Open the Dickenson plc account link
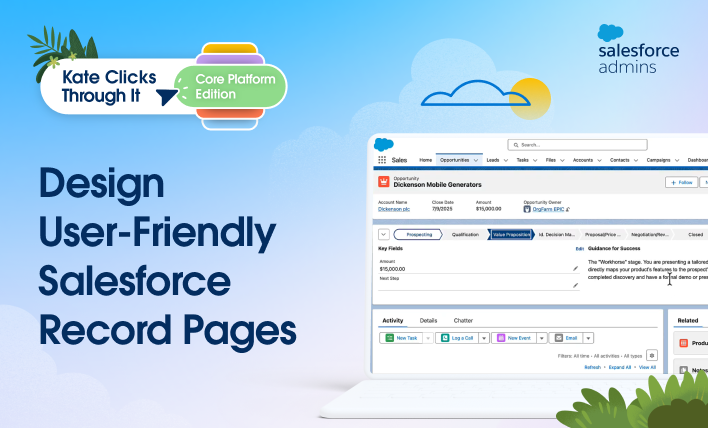 pos(394,209)
